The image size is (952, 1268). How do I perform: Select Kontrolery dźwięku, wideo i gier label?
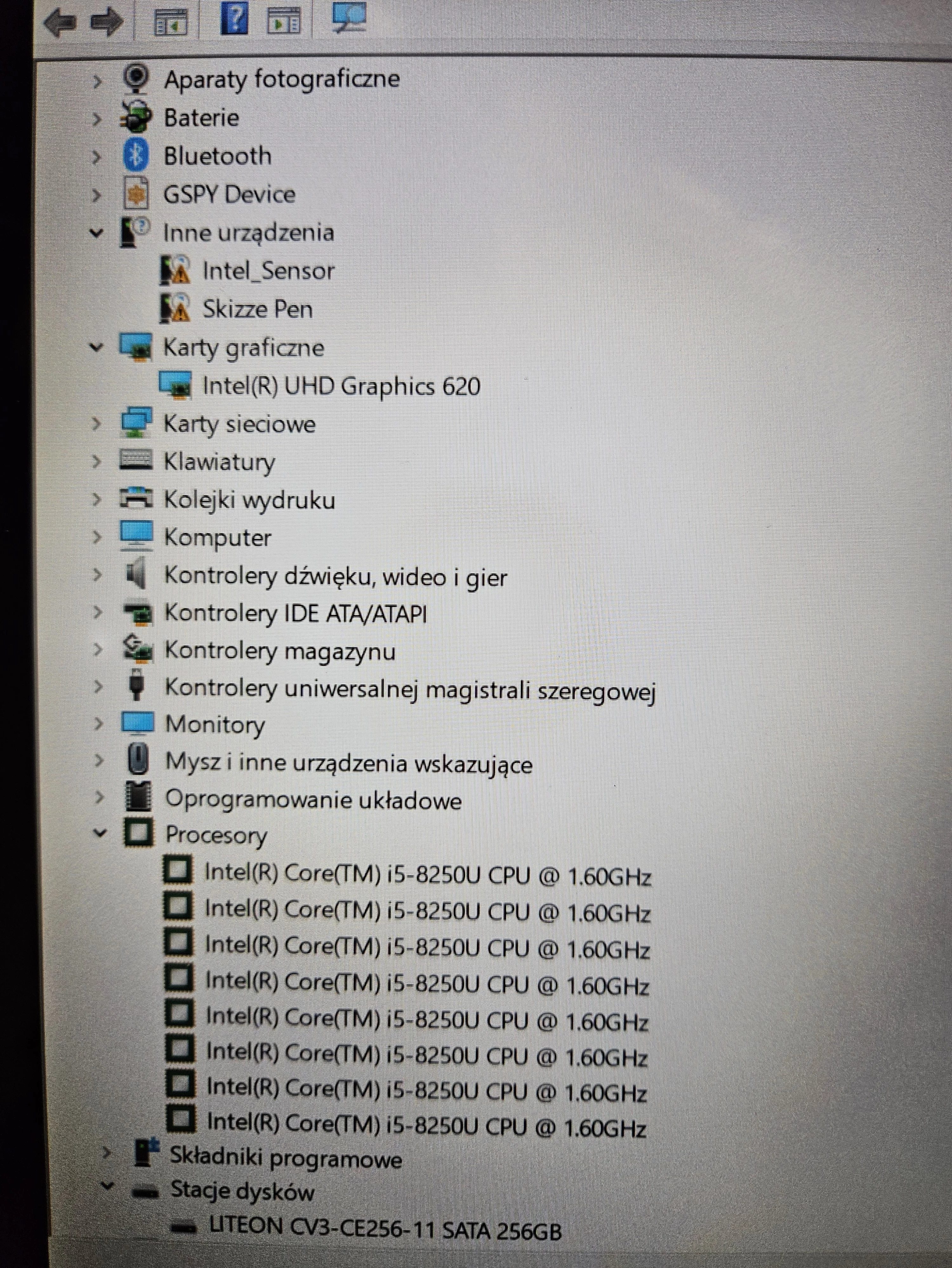tap(336, 576)
